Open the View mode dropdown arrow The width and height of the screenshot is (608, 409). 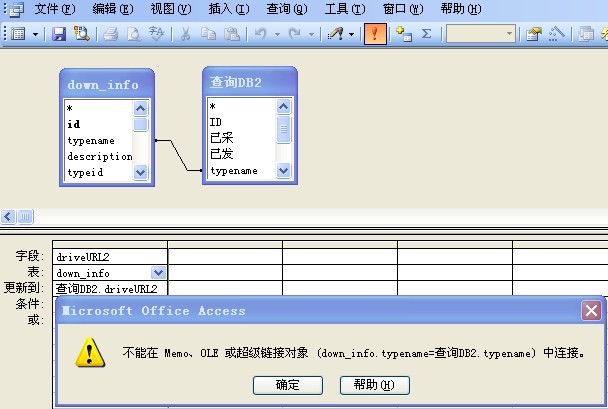coord(35,35)
